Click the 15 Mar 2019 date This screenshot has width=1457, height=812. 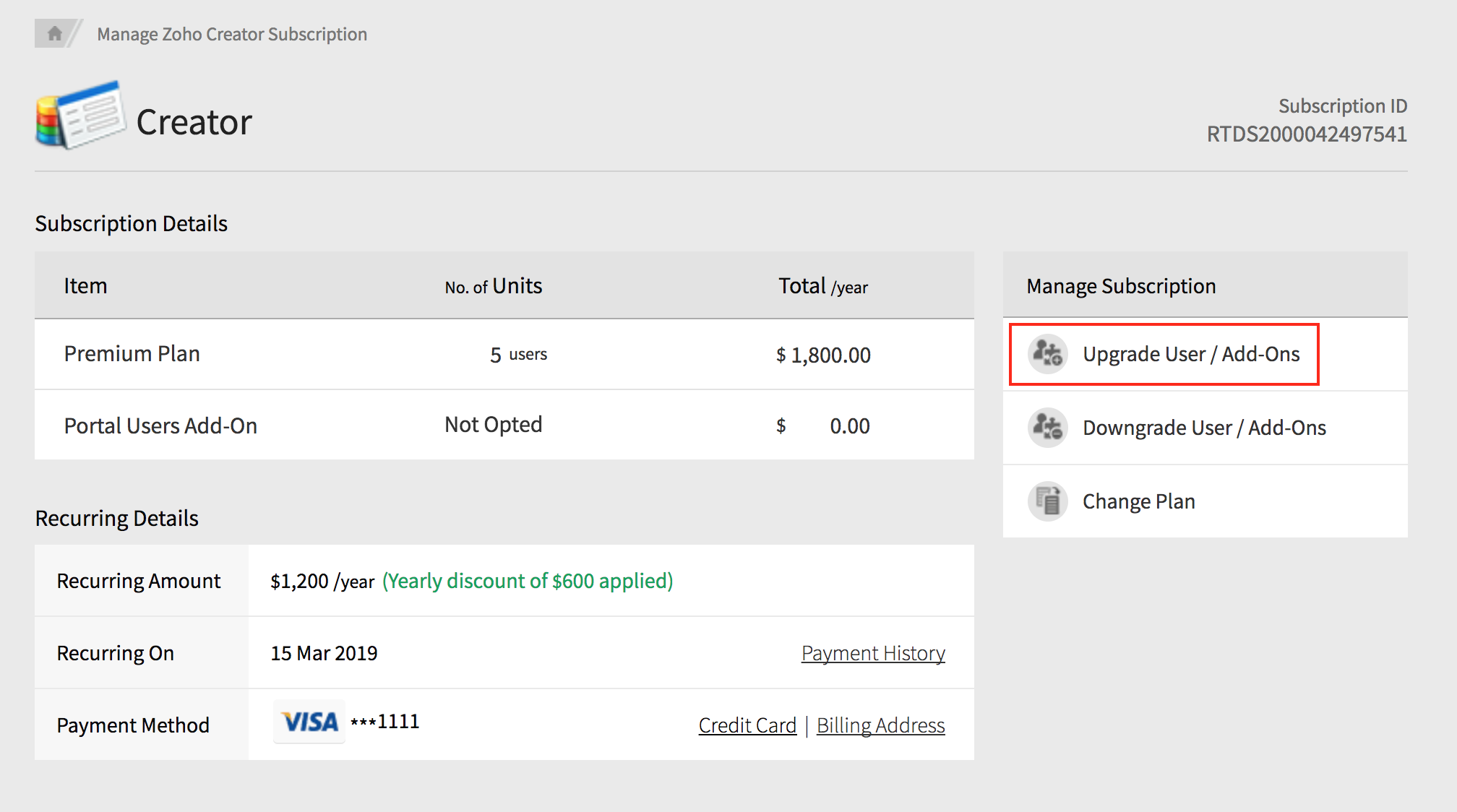tap(324, 653)
